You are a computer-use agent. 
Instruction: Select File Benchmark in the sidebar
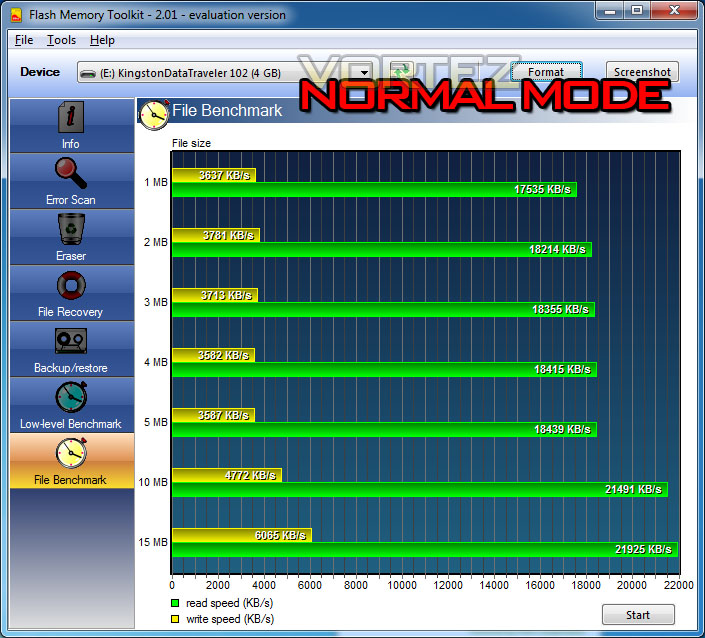[x=71, y=461]
